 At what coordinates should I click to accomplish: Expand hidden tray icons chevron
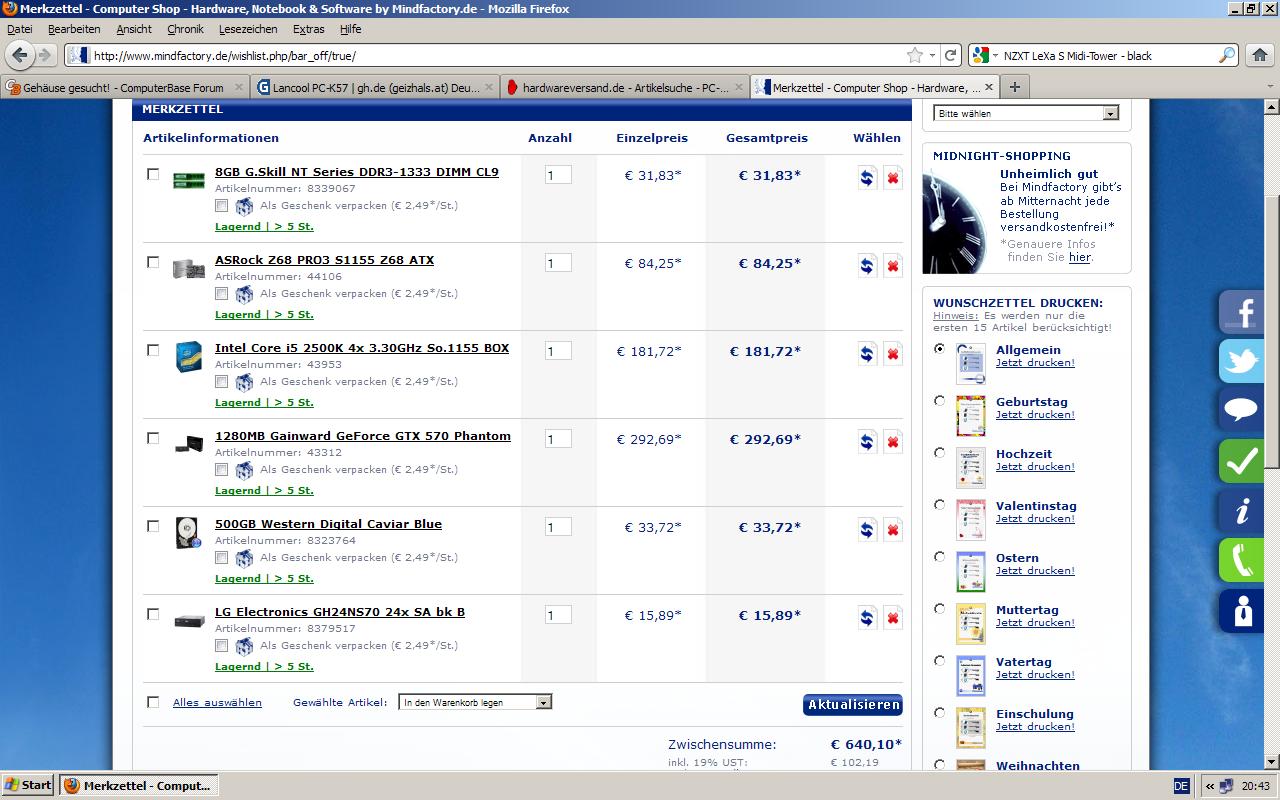tap(1210, 786)
